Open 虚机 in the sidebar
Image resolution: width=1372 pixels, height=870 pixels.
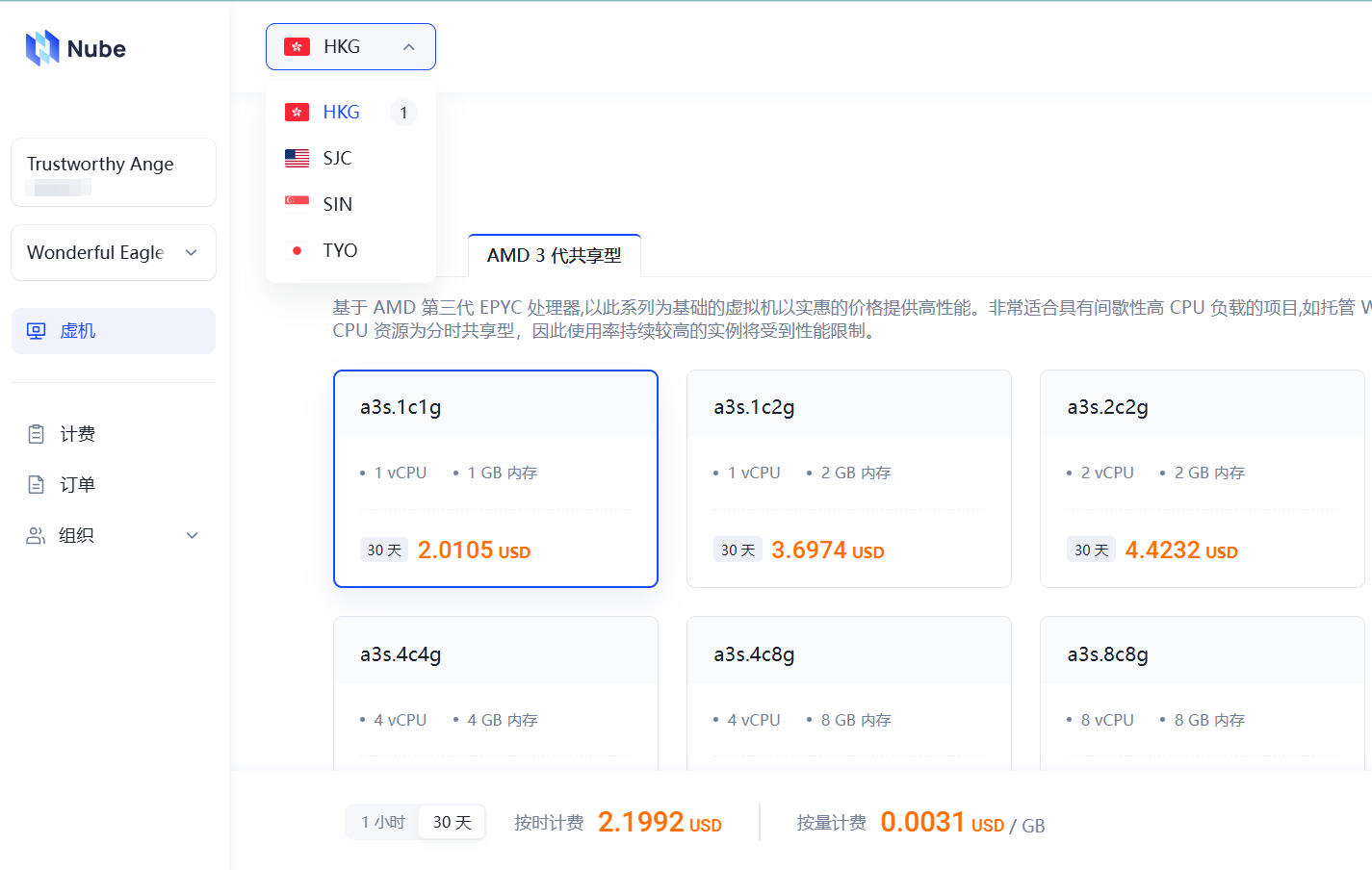[114, 331]
